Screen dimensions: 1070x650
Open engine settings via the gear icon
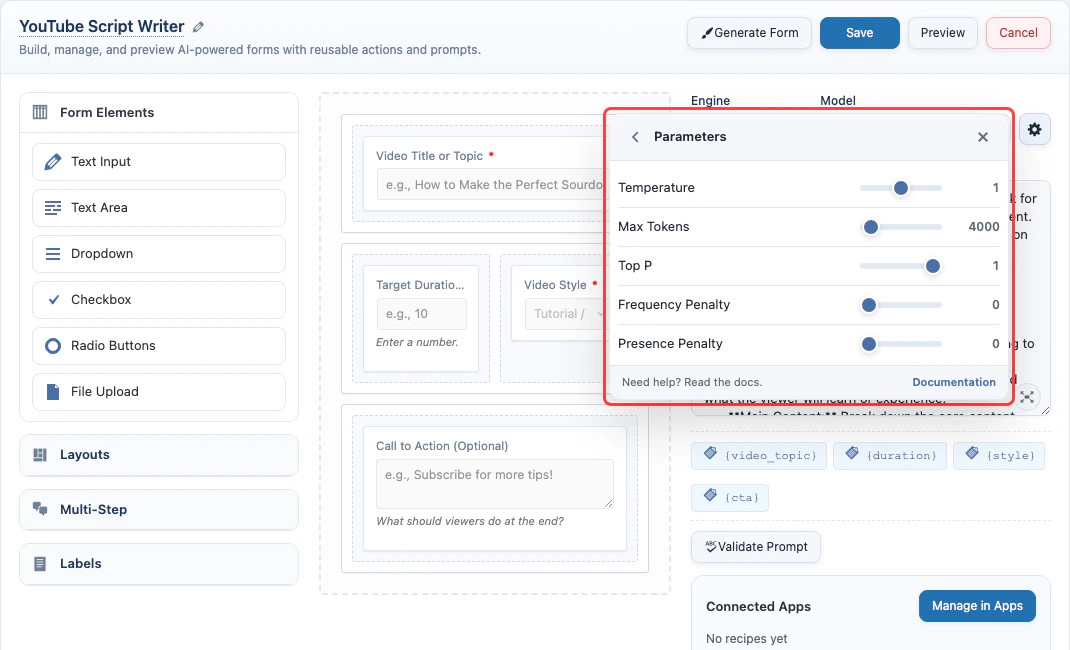pos(1035,129)
